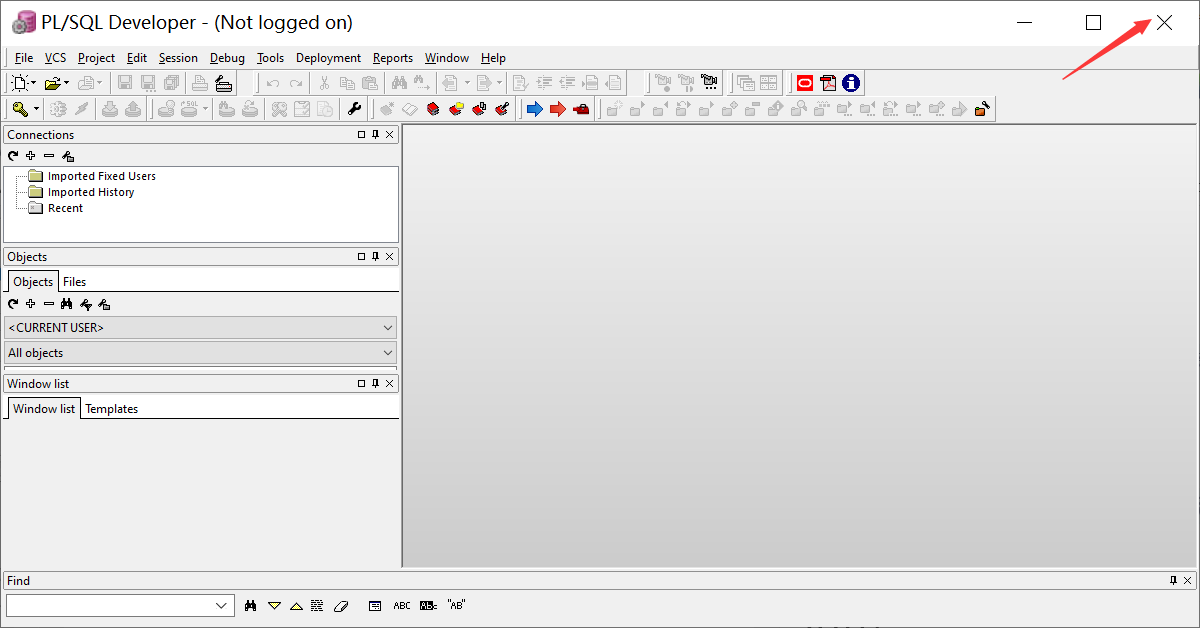Pin the Window list panel

click(376, 384)
